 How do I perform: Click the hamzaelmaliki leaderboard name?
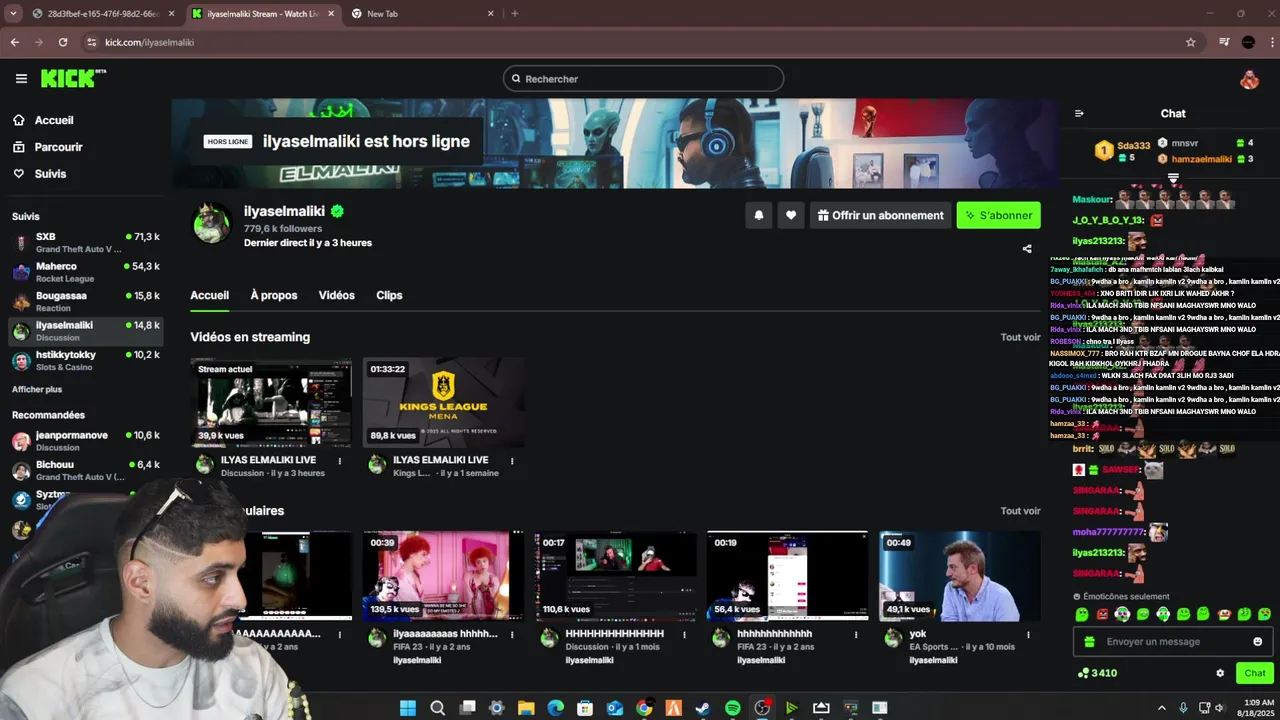pos(1201,159)
